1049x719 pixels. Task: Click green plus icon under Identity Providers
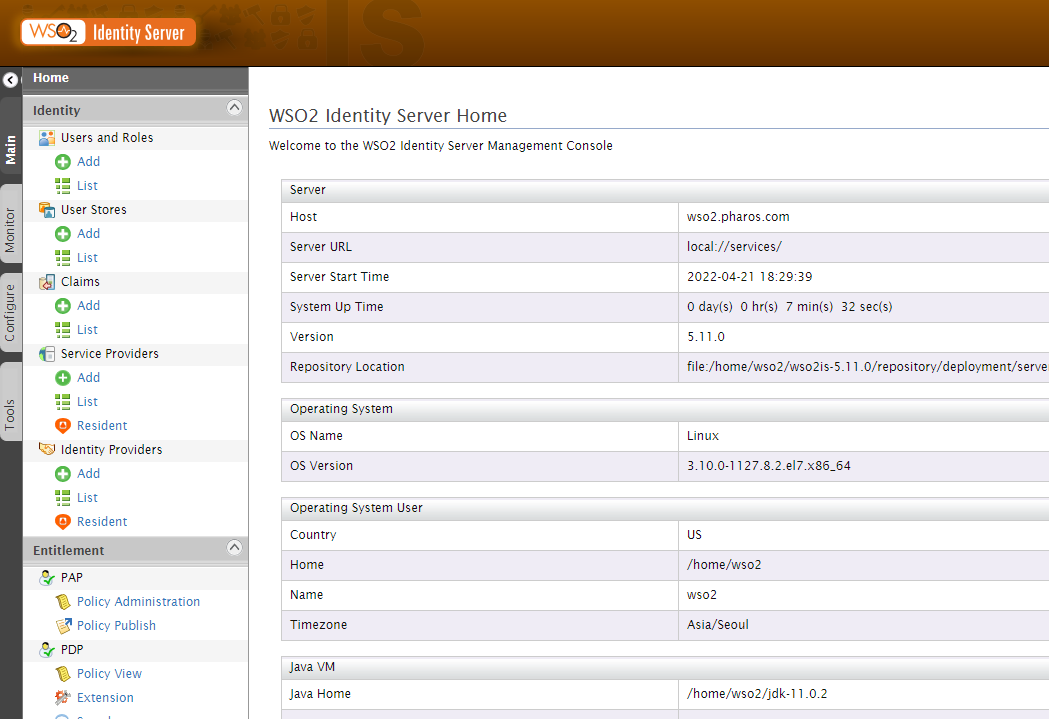coord(63,474)
